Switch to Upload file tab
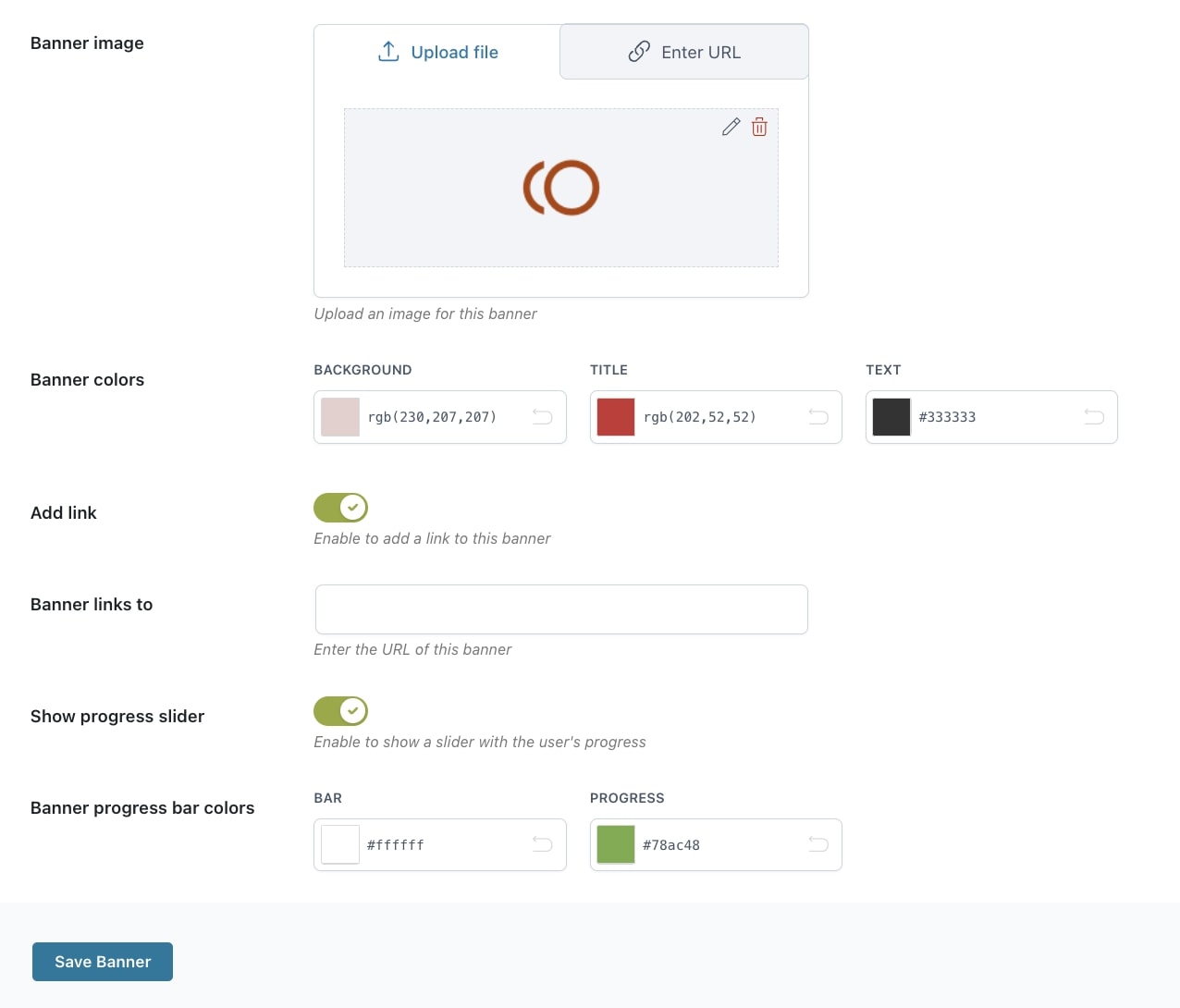This screenshot has height=1008, width=1180. pyautogui.click(x=437, y=52)
